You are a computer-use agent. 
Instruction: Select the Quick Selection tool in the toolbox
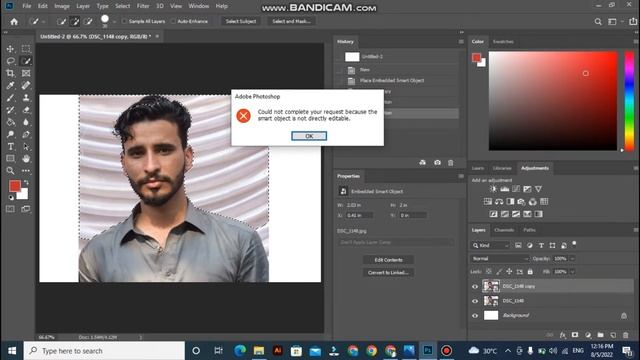tap(26, 61)
